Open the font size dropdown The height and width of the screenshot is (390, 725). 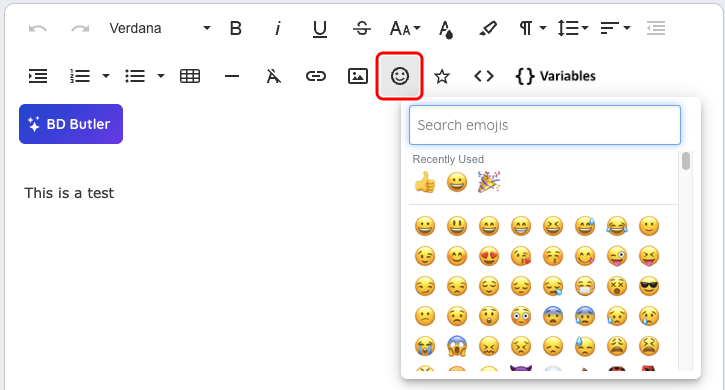pyautogui.click(x=405, y=29)
